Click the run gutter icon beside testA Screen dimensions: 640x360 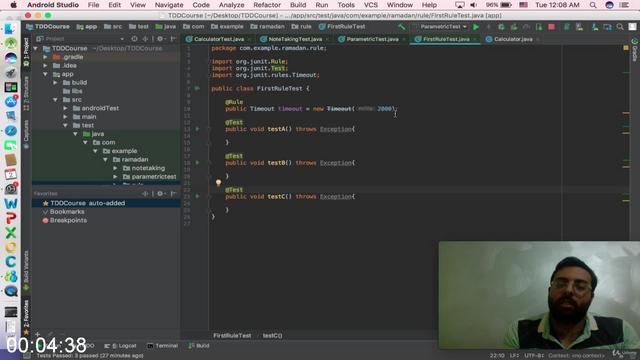(198, 129)
